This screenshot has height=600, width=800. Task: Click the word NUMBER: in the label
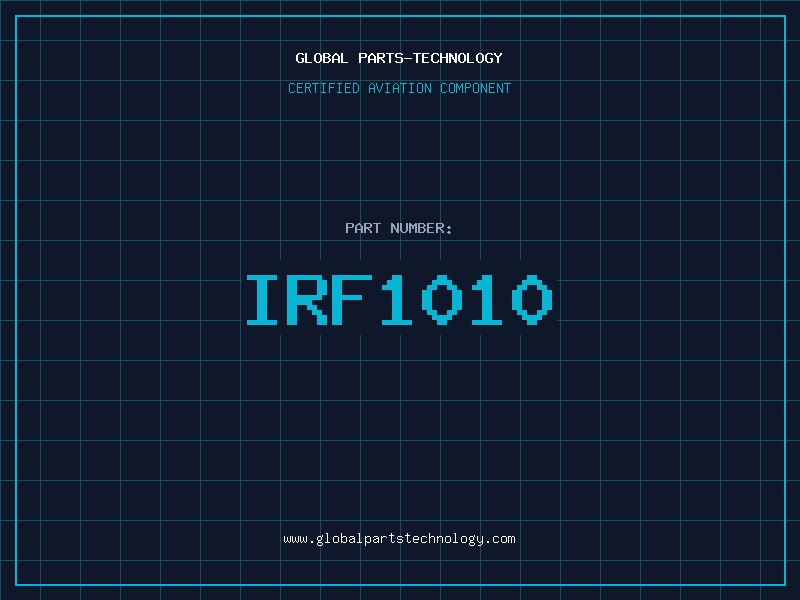pyautogui.click(x=422, y=228)
